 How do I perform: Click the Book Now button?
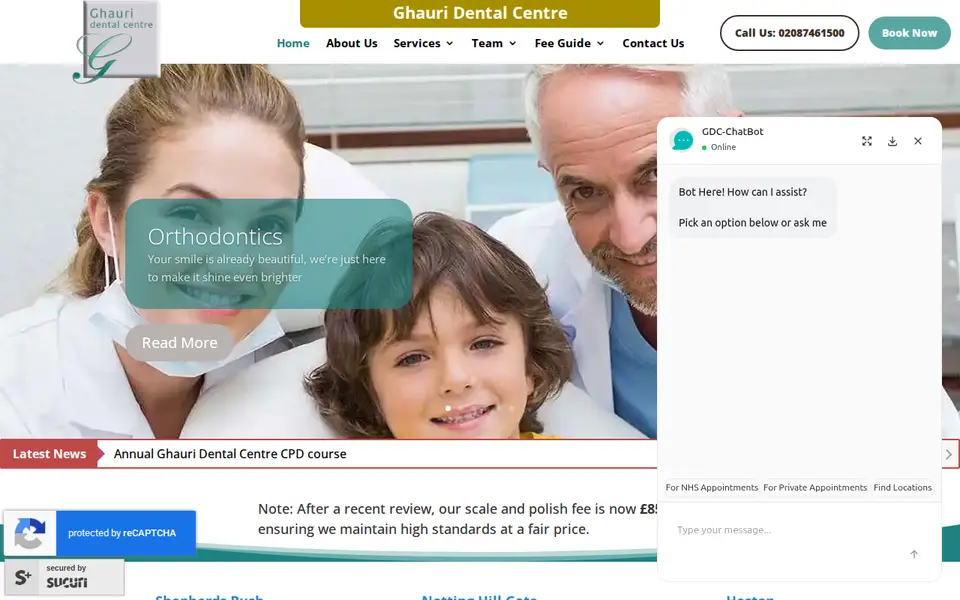click(909, 33)
